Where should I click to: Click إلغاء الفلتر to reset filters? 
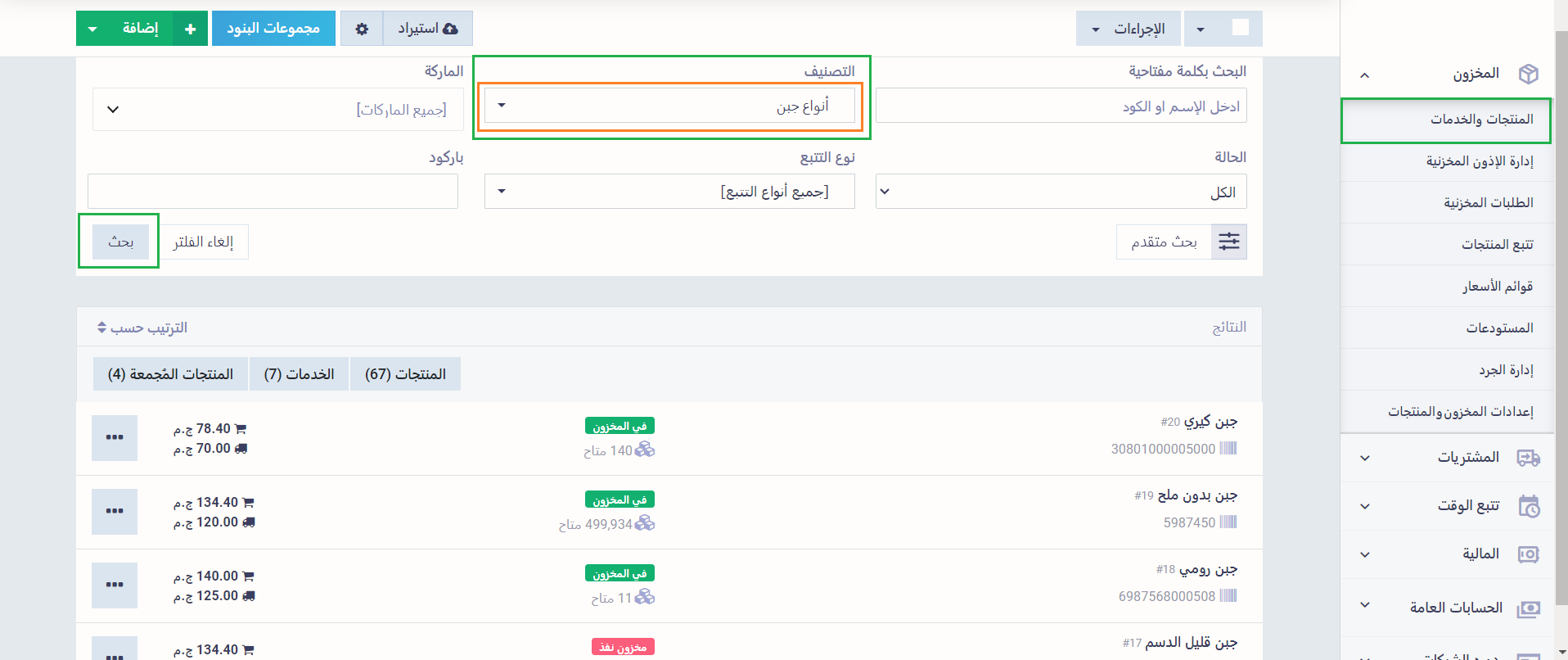[203, 242]
